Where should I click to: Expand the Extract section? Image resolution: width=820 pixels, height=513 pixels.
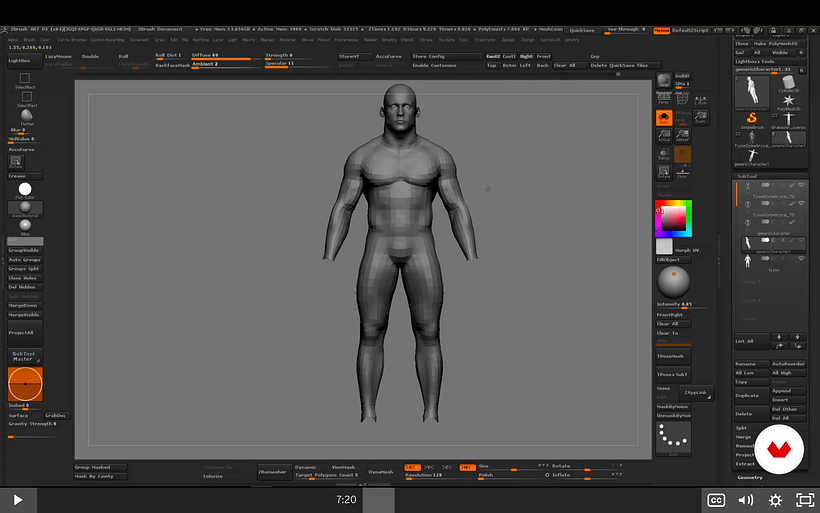coord(745,464)
